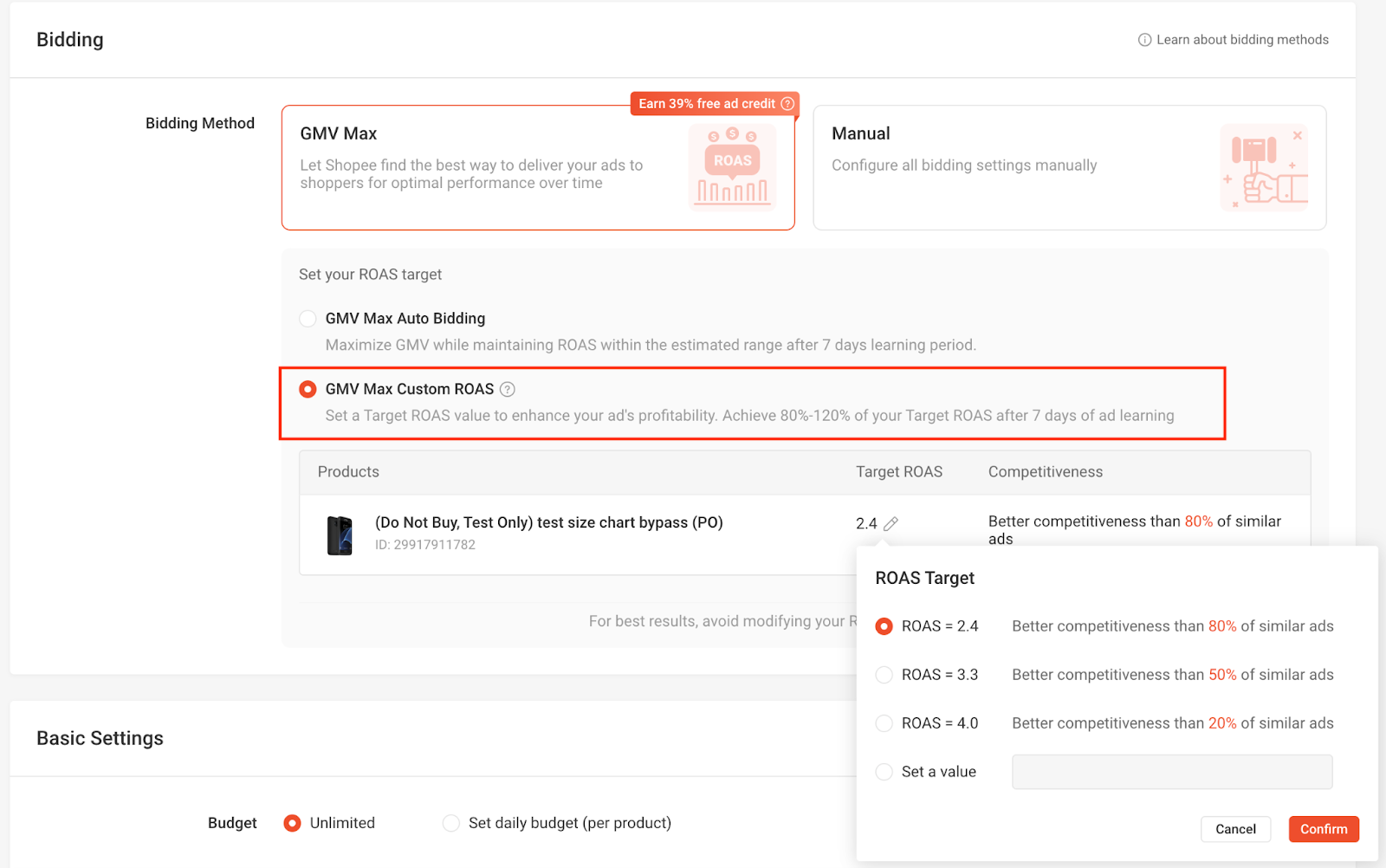Click the 2.4 Target ROAS value

tap(866, 523)
